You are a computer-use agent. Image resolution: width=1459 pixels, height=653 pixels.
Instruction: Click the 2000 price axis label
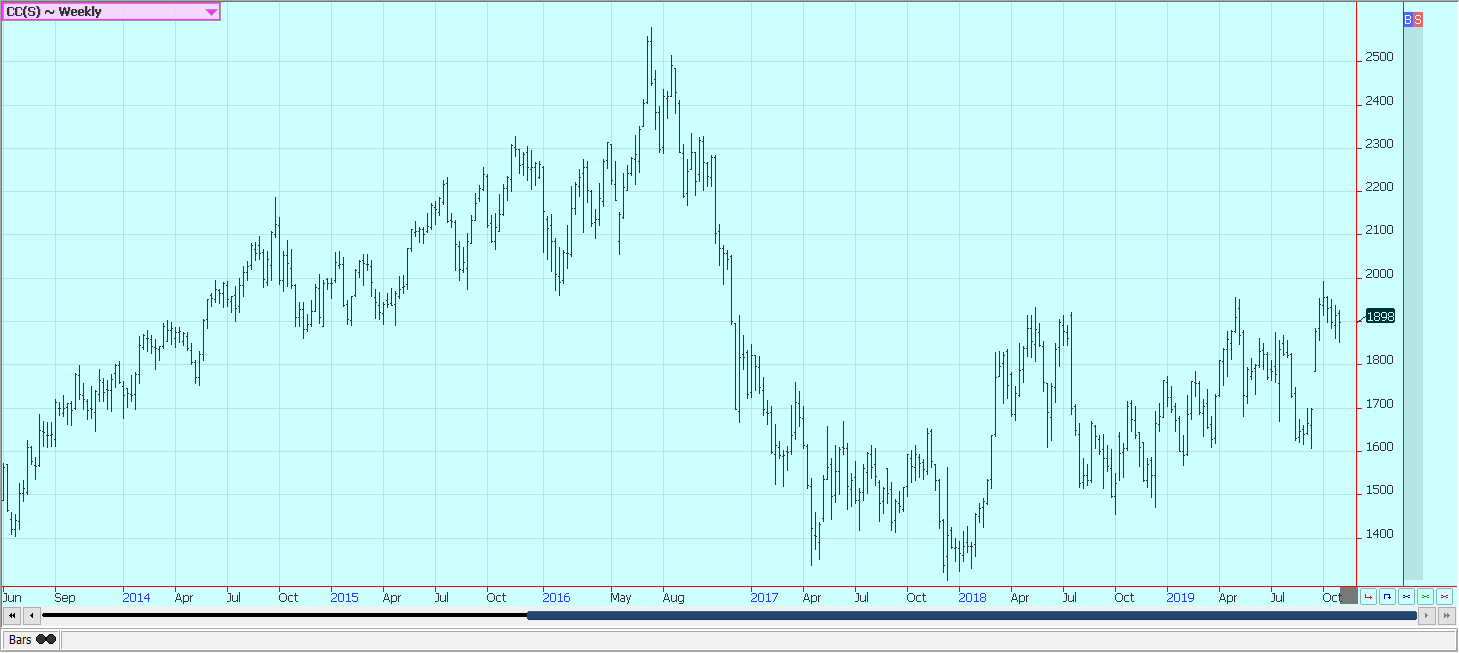[x=1380, y=274]
